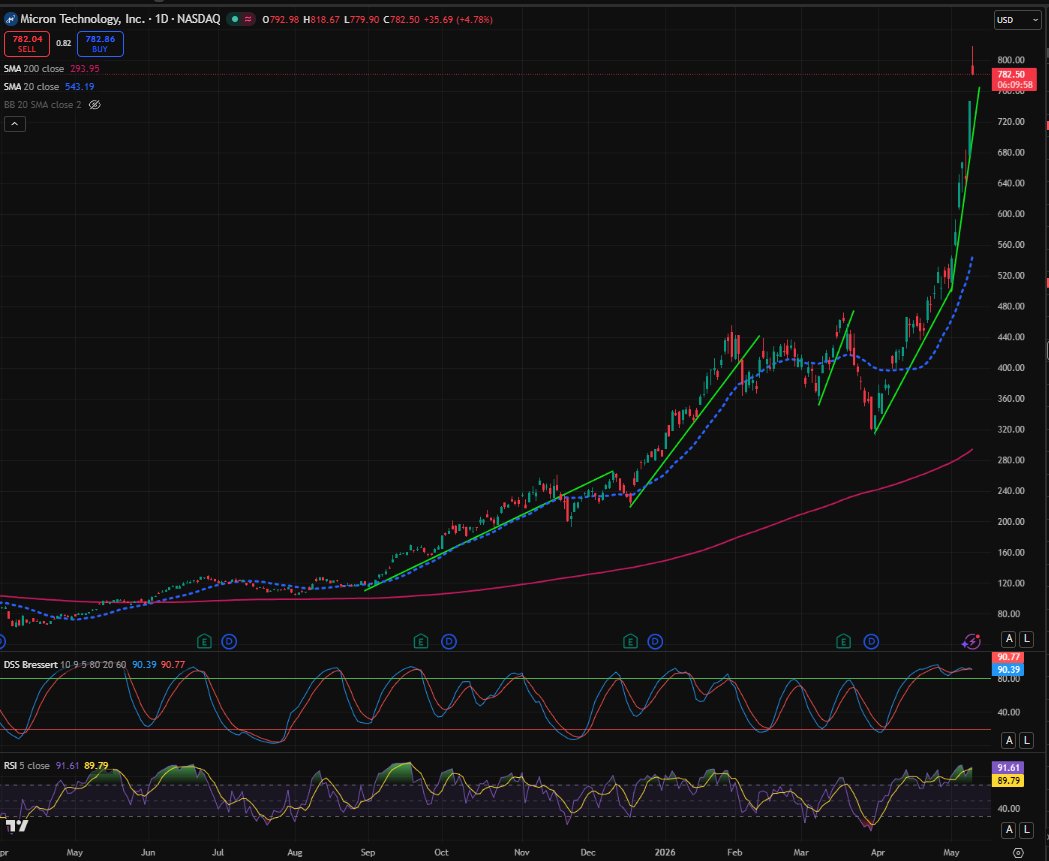This screenshot has width=1049, height=861.
Task: Open the dividend D marker before April
Action: coord(871,642)
